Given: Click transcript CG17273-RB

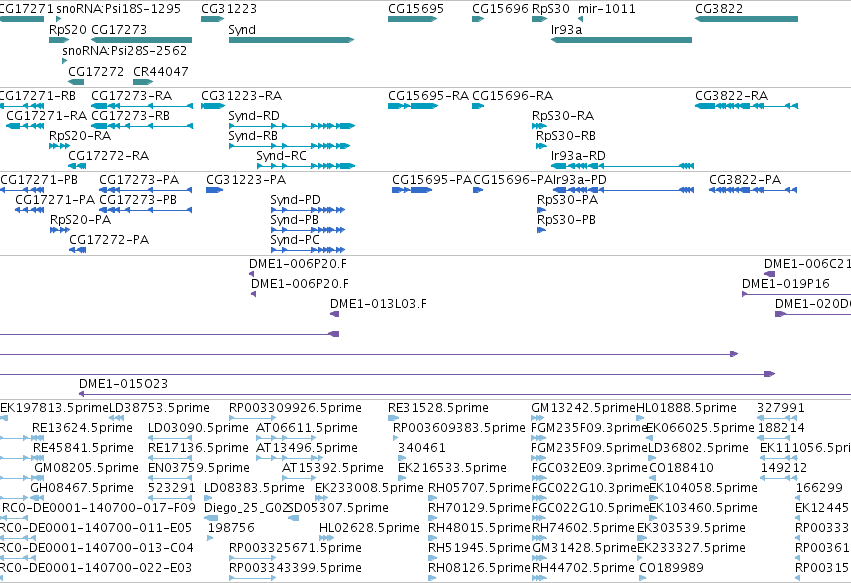Looking at the screenshot, I should pyautogui.click(x=142, y=126).
